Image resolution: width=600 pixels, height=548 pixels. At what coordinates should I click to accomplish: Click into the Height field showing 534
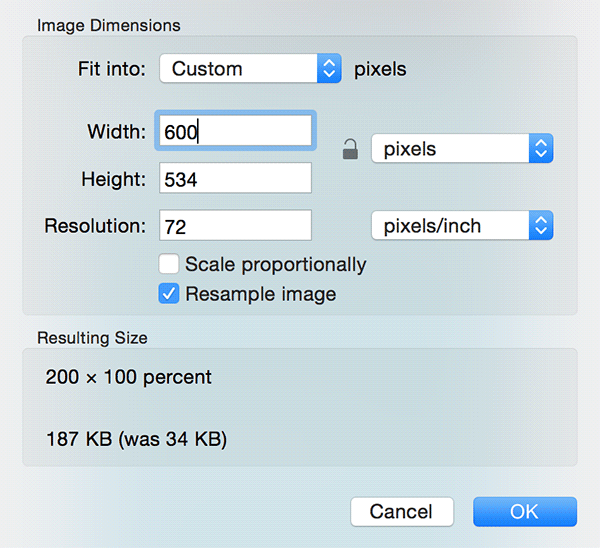tap(235, 179)
